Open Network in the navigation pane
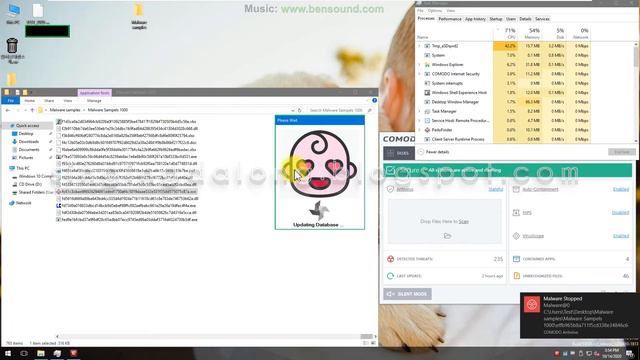The height and width of the screenshot is (360, 640). point(23,203)
